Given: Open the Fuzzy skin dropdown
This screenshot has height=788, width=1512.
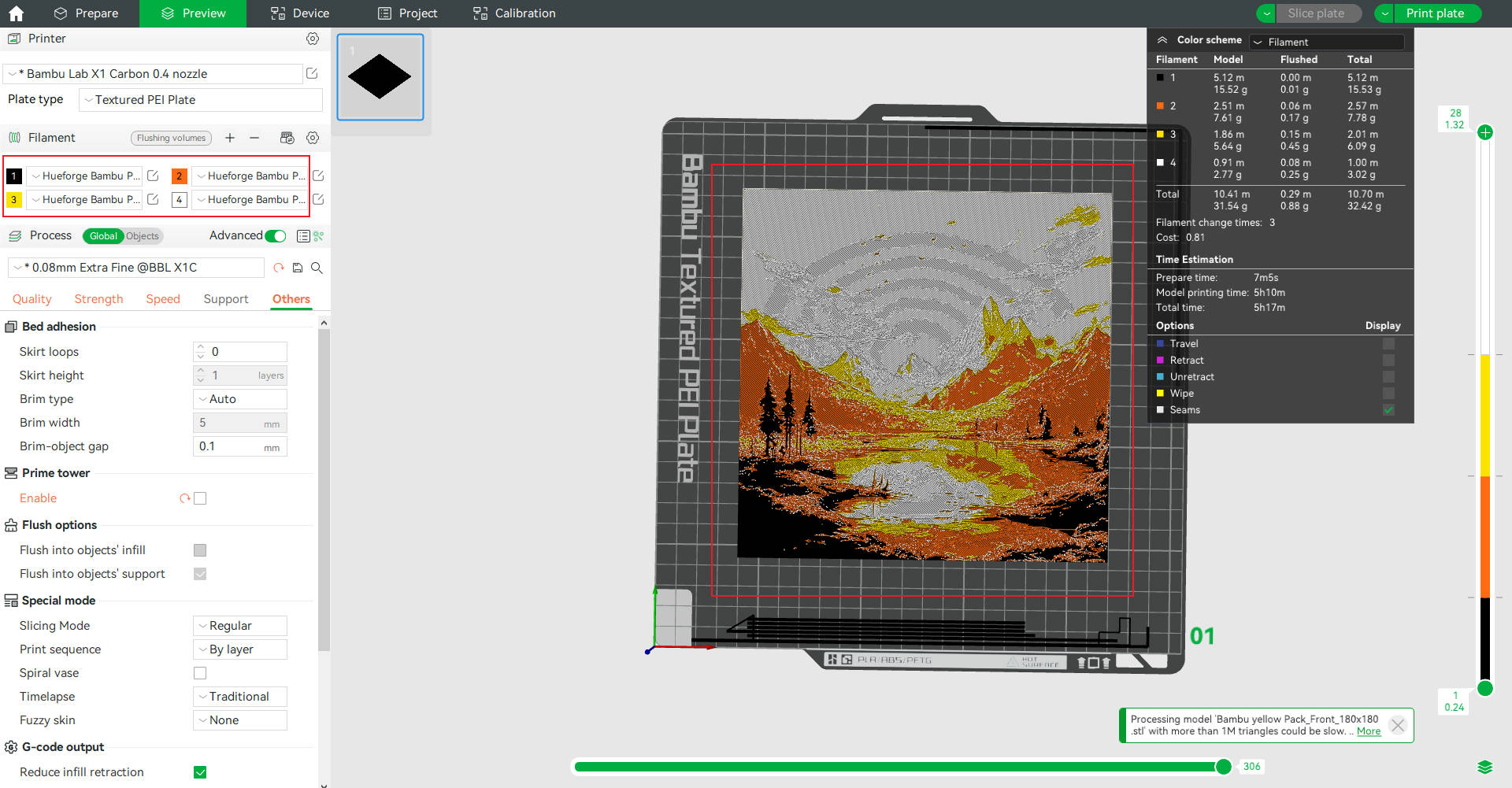Looking at the screenshot, I should [240, 720].
